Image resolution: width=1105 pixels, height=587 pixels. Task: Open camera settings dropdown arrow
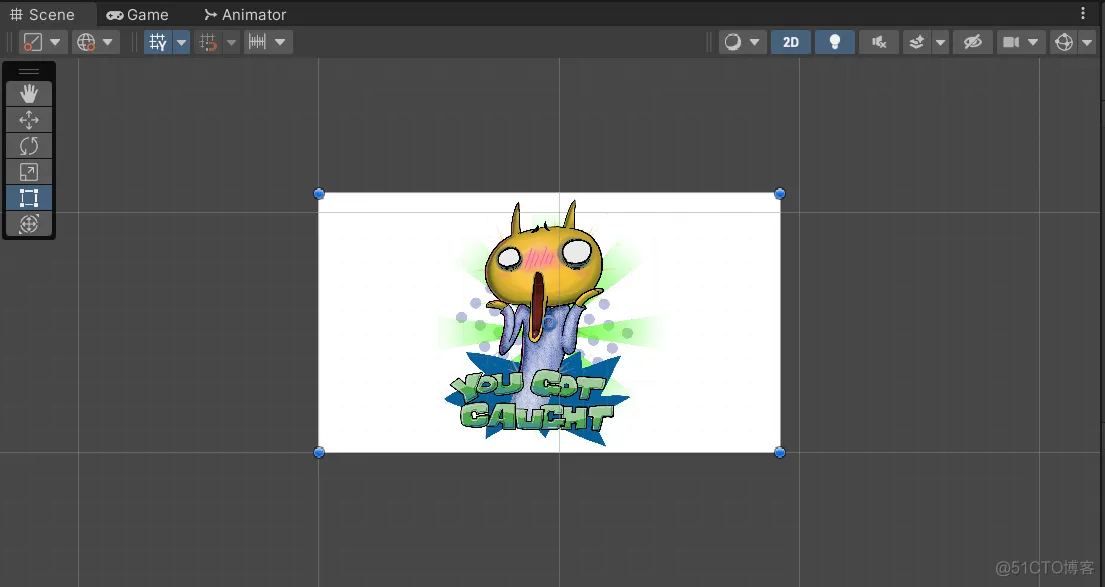pyautogui.click(x=1033, y=42)
